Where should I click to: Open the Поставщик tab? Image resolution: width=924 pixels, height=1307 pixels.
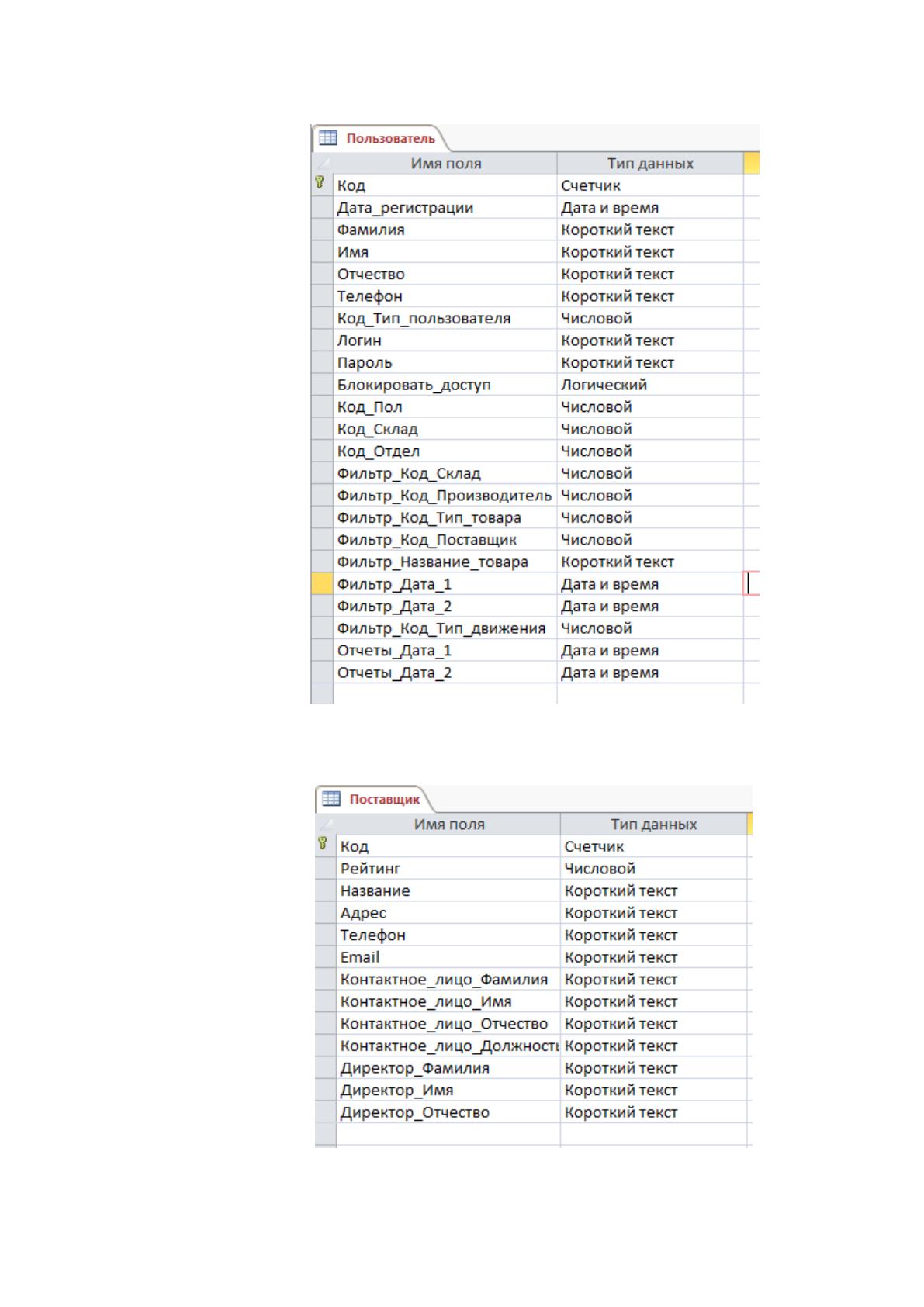[x=371, y=799]
